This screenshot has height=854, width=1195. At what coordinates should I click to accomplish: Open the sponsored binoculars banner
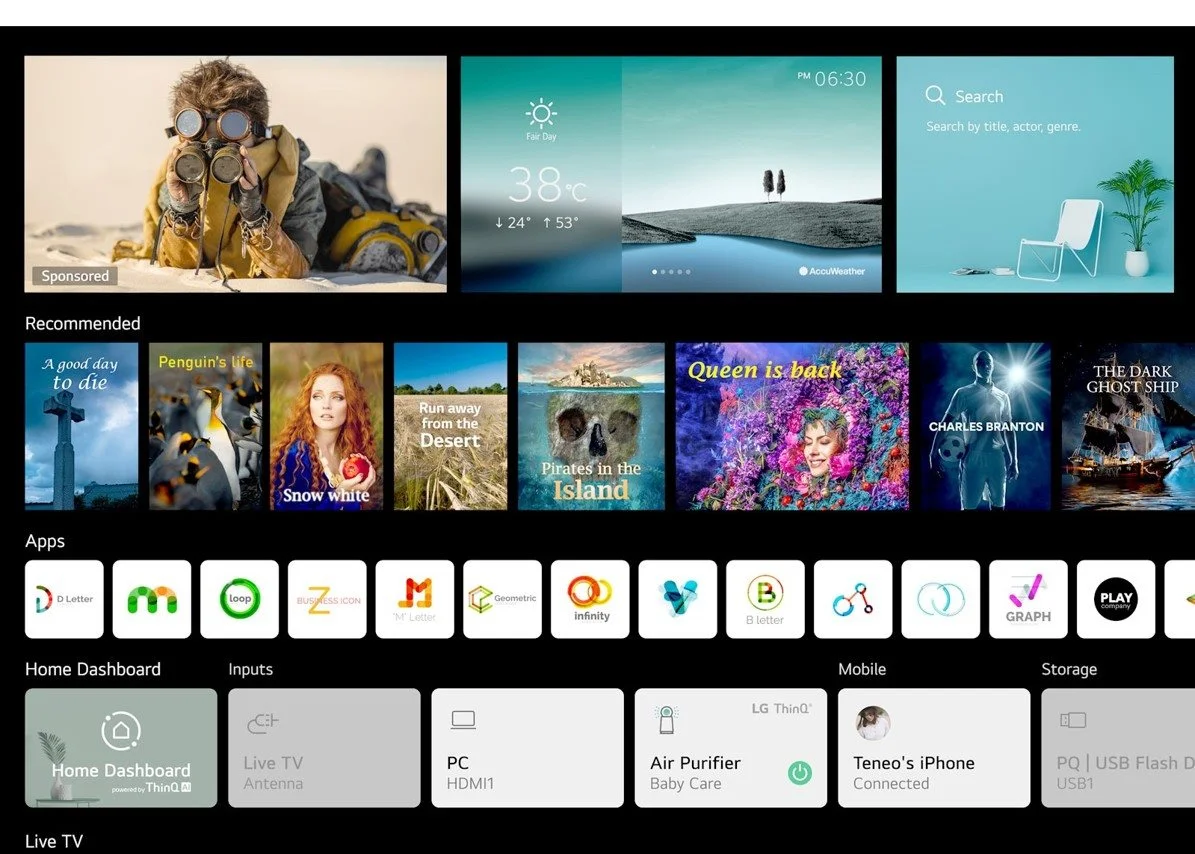pyautogui.click(x=235, y=173)
